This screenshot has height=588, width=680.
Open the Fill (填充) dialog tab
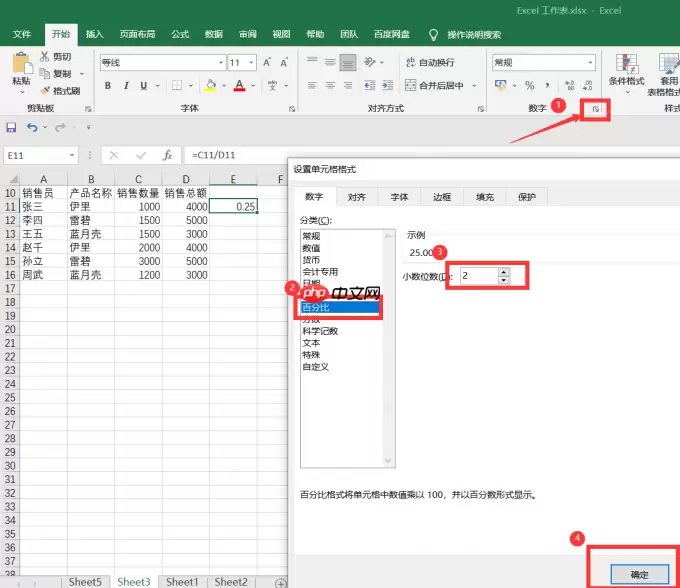pos(484,197)
